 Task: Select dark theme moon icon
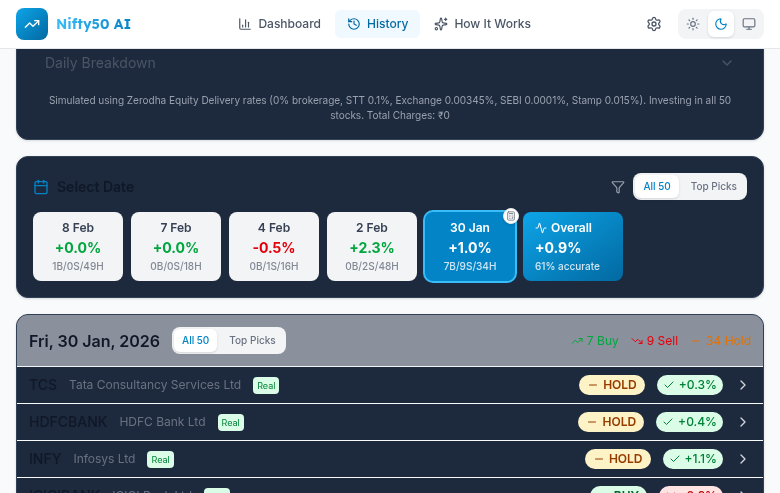(721, 24)
